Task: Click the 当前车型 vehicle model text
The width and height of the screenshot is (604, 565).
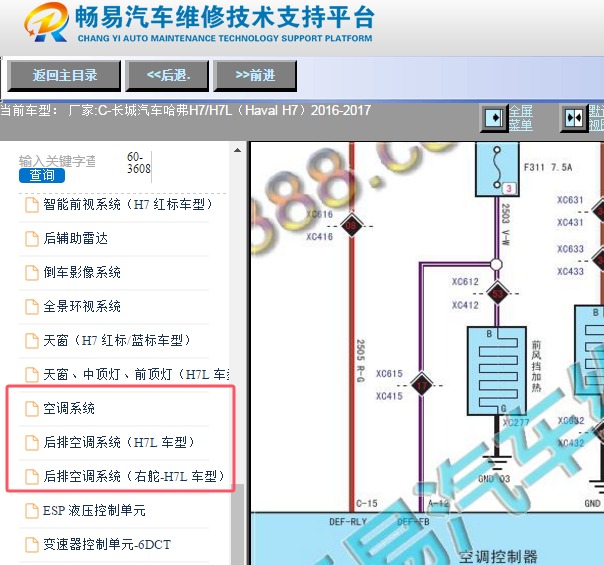Action: [185, 111]
